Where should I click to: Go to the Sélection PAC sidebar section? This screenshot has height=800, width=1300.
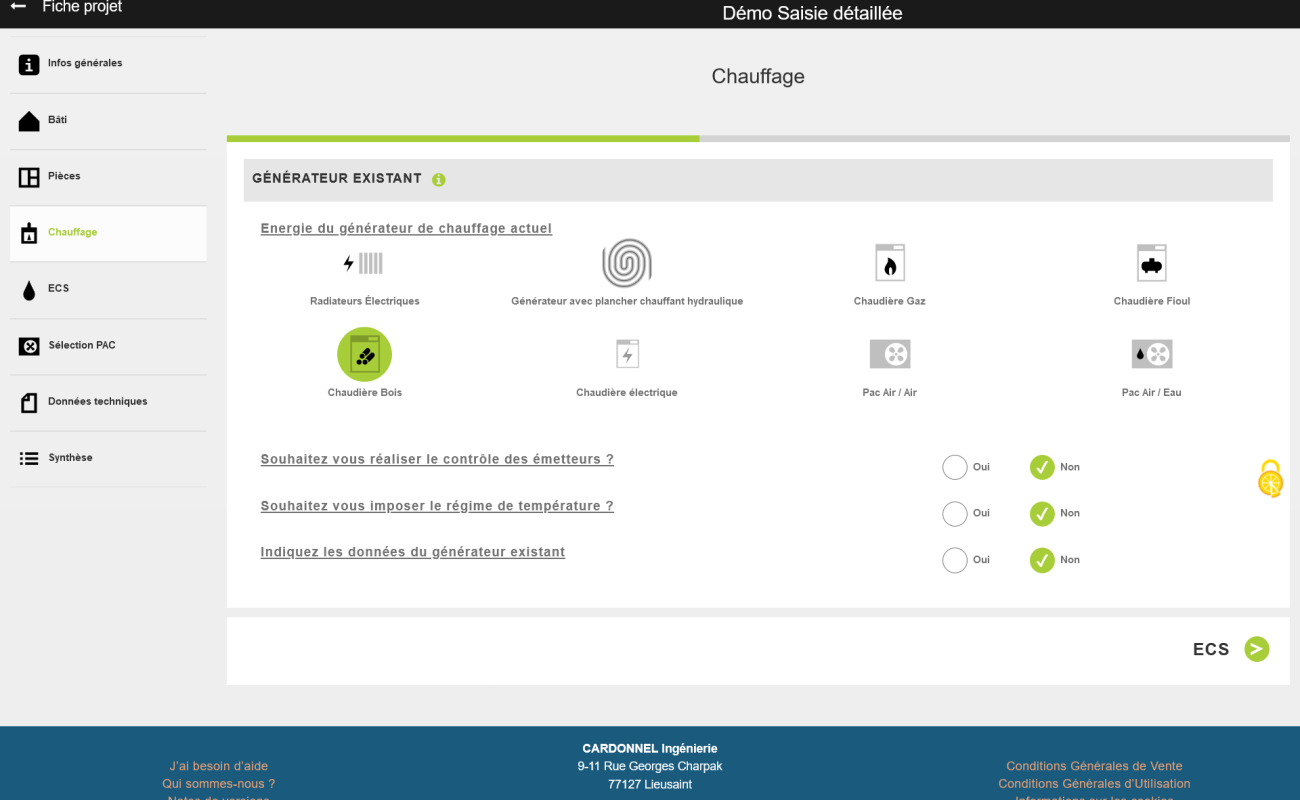click(108, 346)
